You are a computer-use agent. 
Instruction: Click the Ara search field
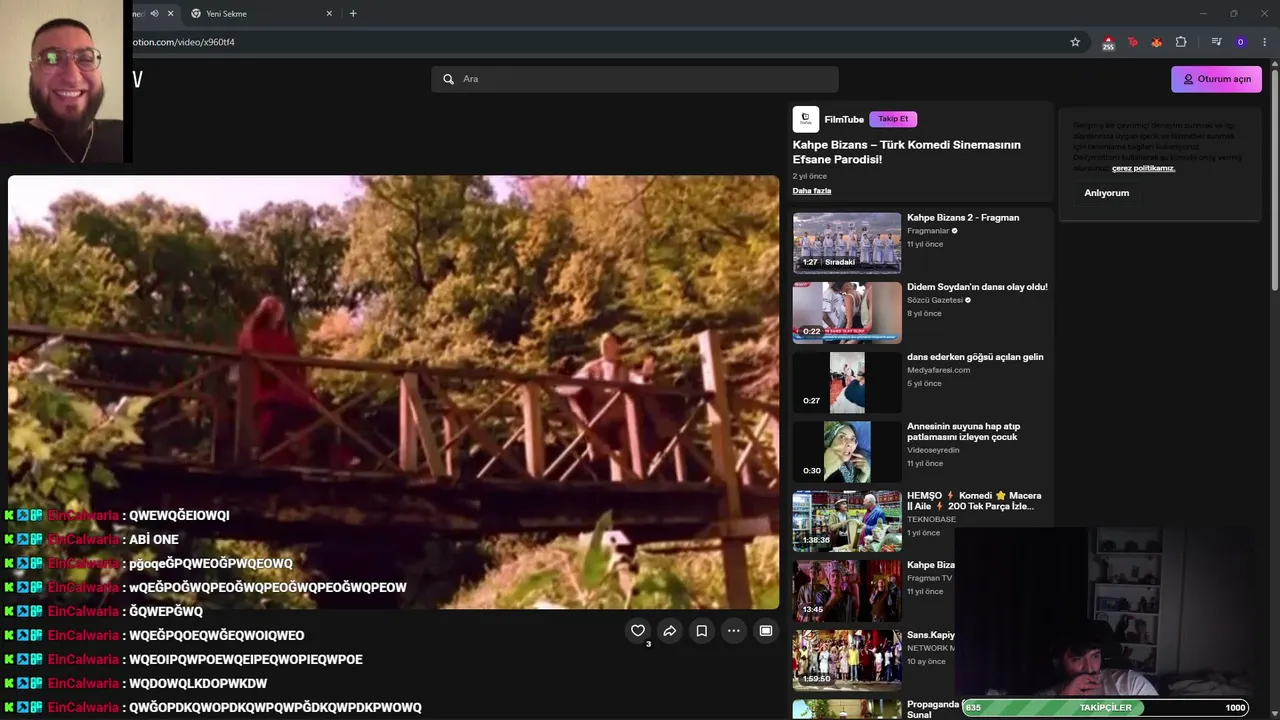point(635,79)
